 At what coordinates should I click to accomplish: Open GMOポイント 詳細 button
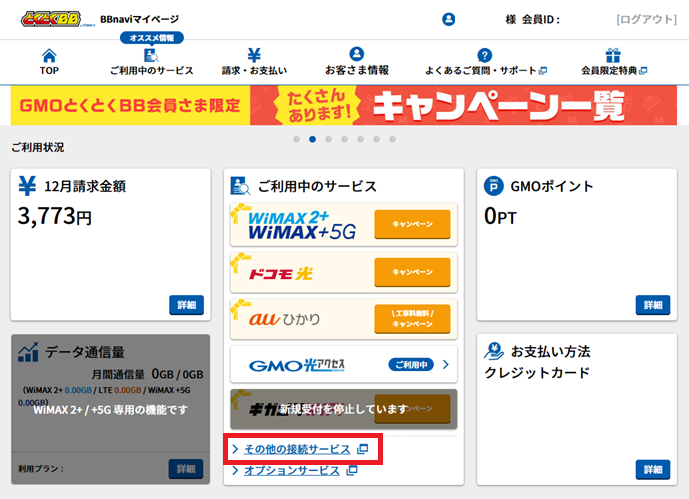[652, 305]
